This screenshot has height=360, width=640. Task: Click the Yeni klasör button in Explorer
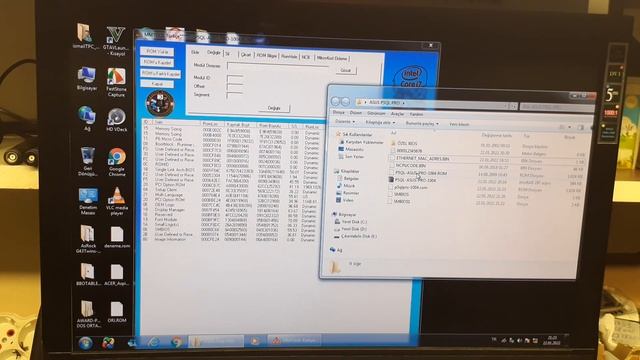point(459,124)
